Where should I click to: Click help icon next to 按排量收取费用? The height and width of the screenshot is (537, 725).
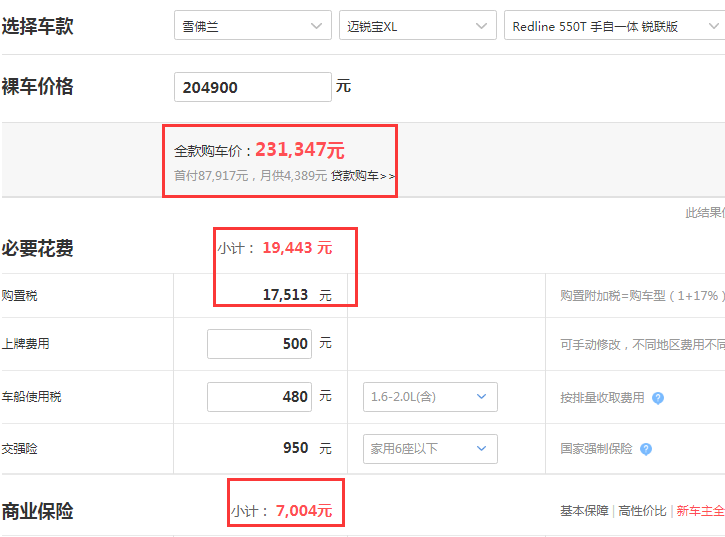[x=658, y=398]
